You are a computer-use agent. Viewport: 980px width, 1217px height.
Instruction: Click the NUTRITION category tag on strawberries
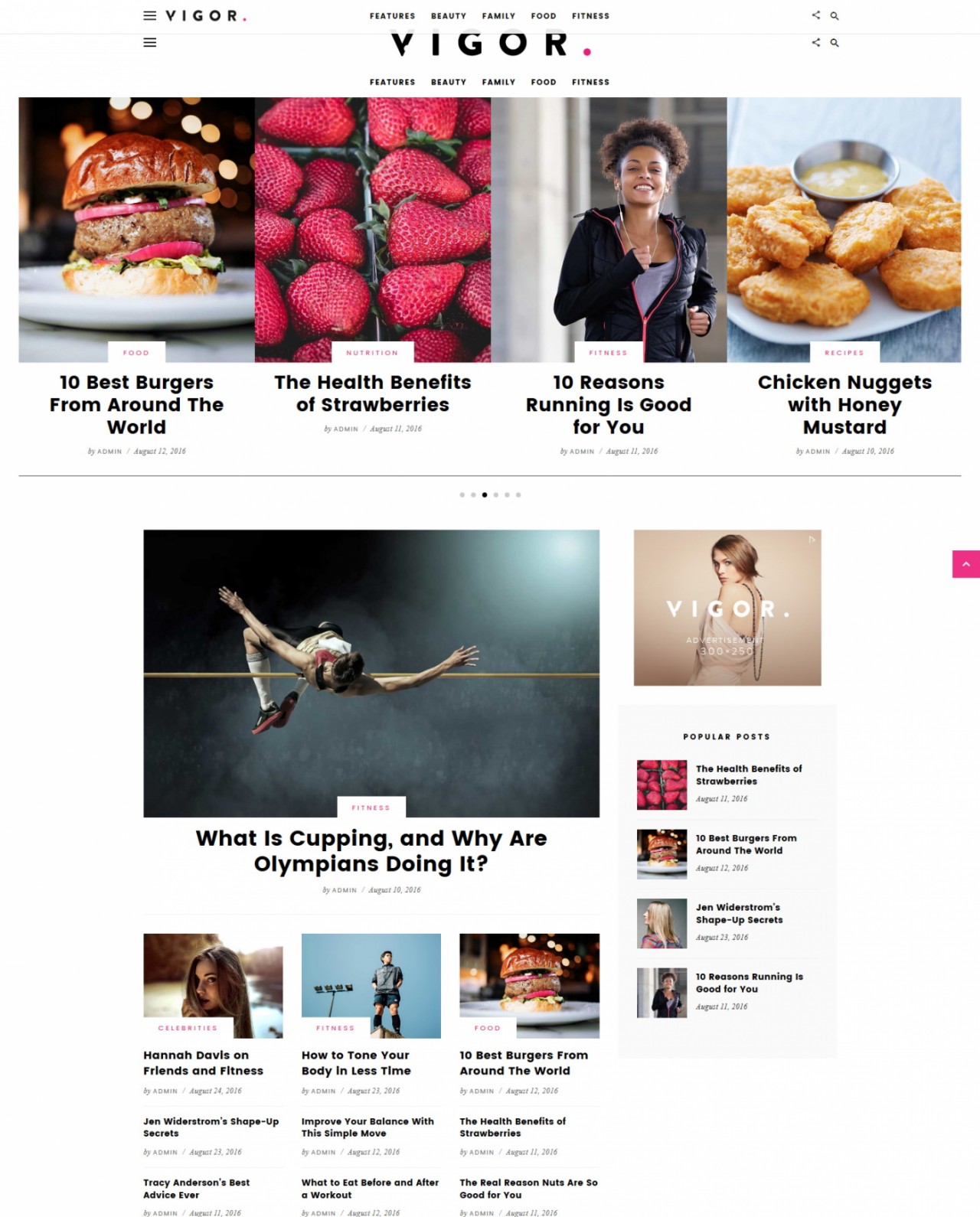372,353
